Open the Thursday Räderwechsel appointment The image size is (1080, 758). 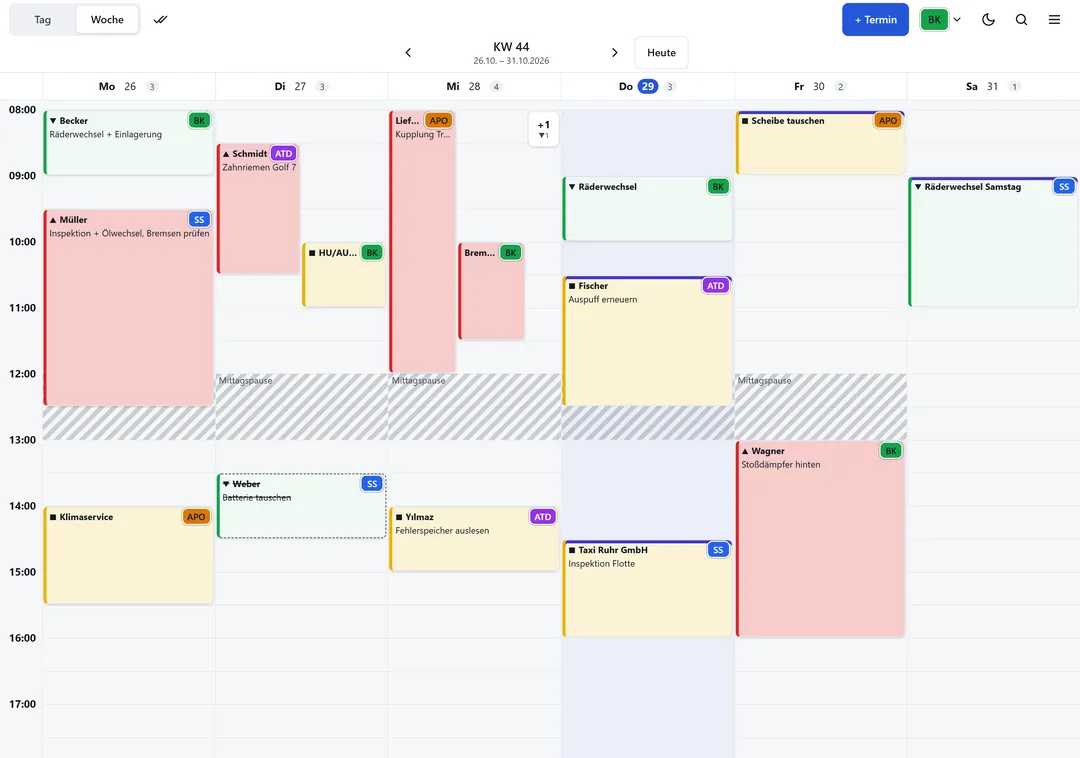[x=647, y=209]
